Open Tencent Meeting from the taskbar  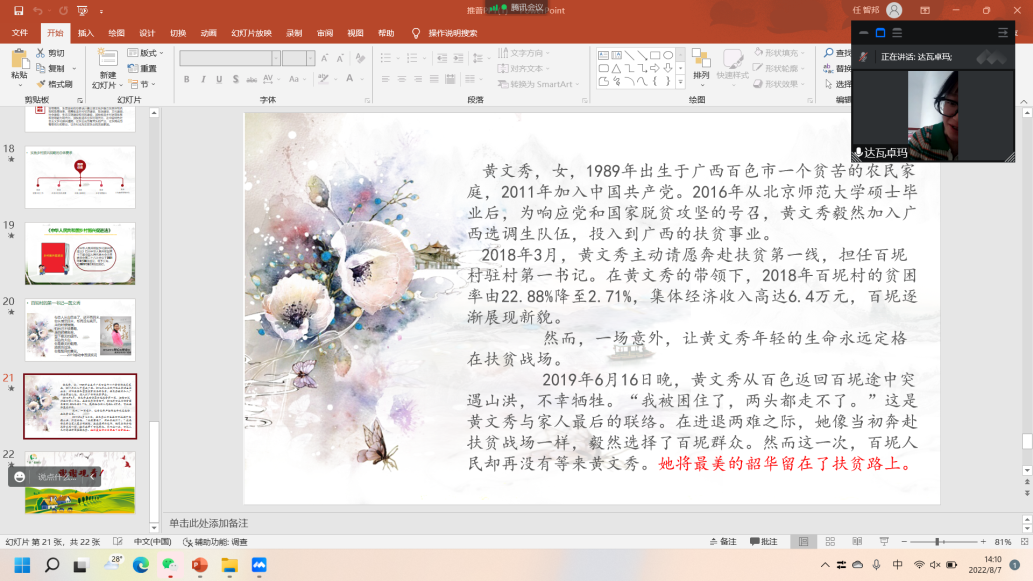point(259,565)
